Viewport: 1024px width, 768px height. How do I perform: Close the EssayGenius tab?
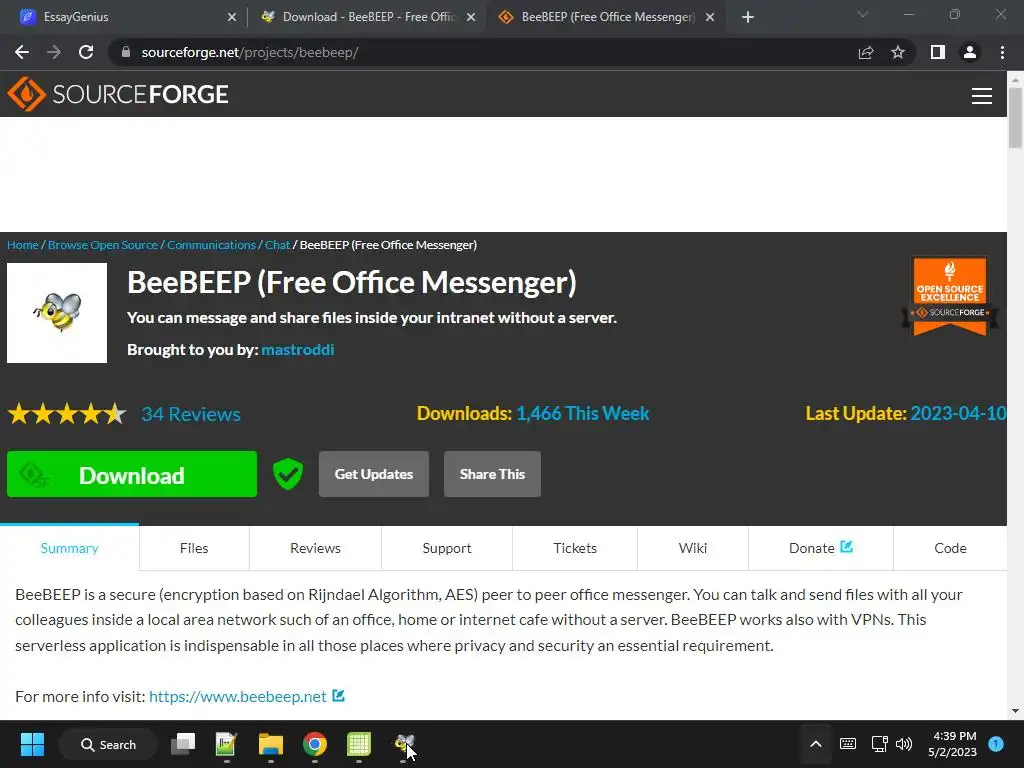pos(232,17)
